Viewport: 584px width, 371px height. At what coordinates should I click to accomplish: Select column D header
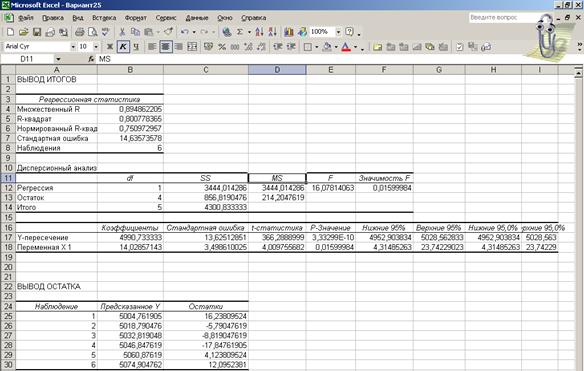pyautogui.click(x=277, y=70)
